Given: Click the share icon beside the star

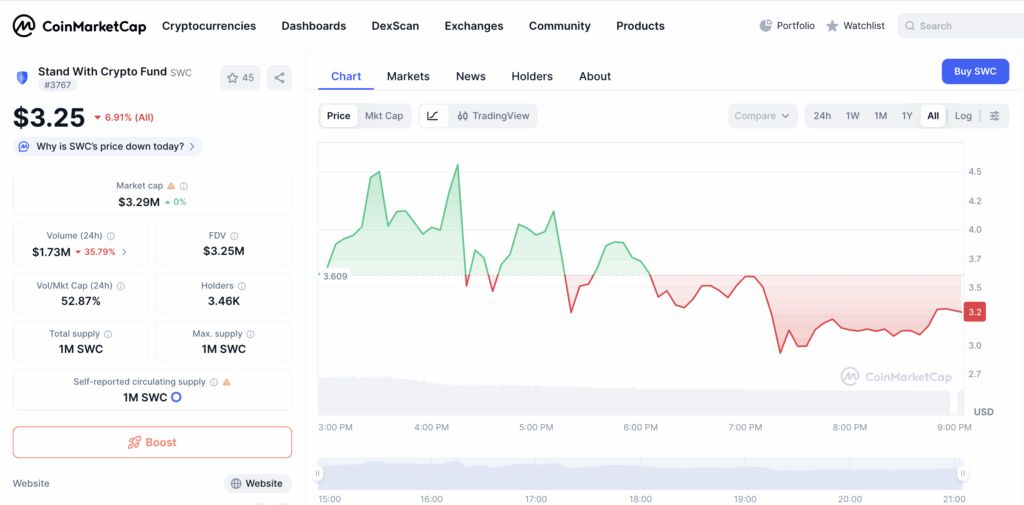Looking at the screenshot, I should click(279, 78).
